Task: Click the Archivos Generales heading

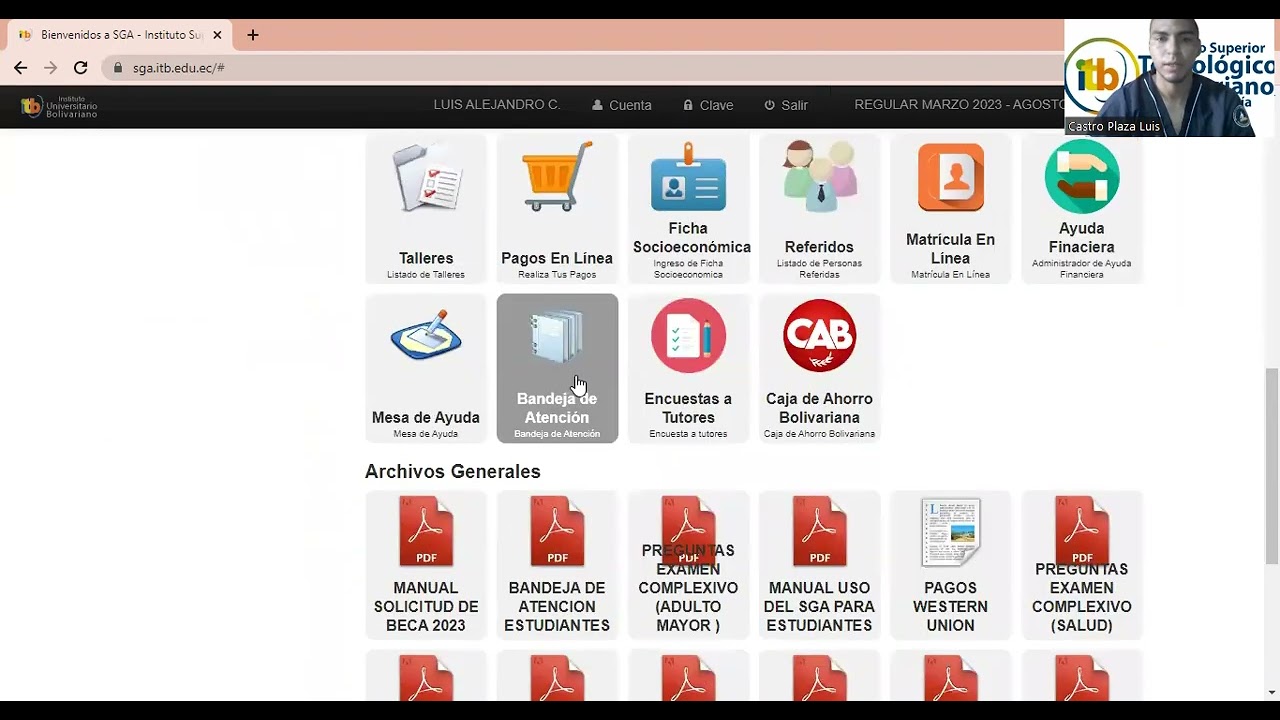Action: (453, 472)
